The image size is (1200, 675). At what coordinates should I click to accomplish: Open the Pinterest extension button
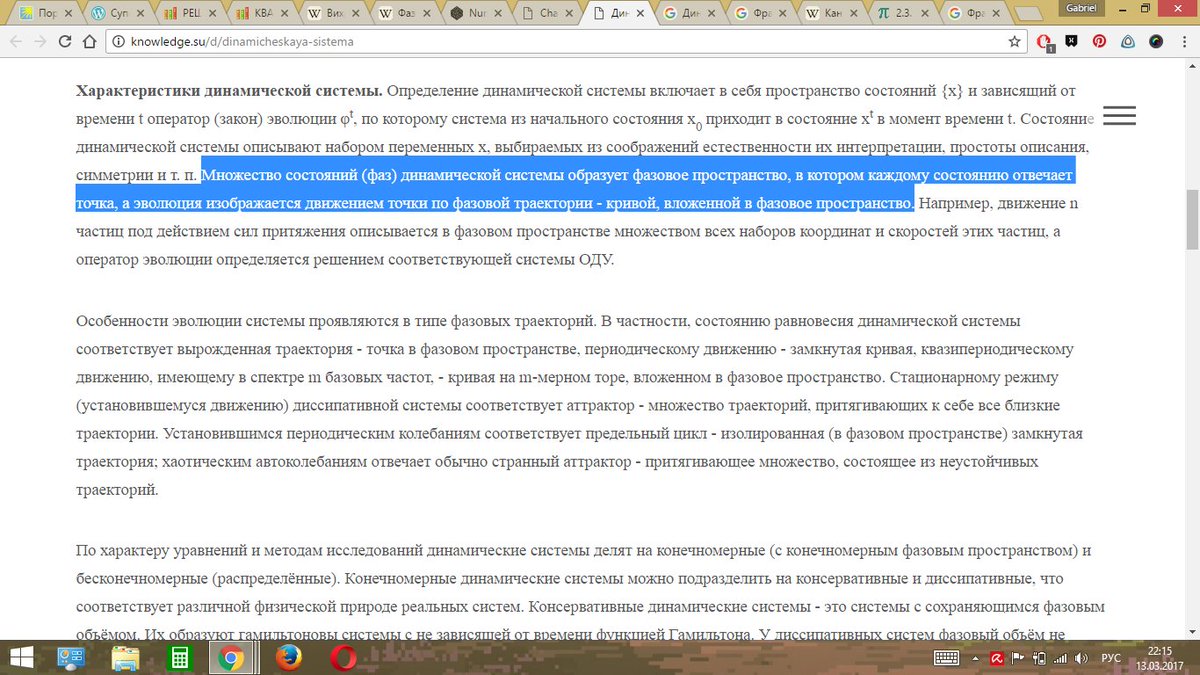[x=1099, y=42]
